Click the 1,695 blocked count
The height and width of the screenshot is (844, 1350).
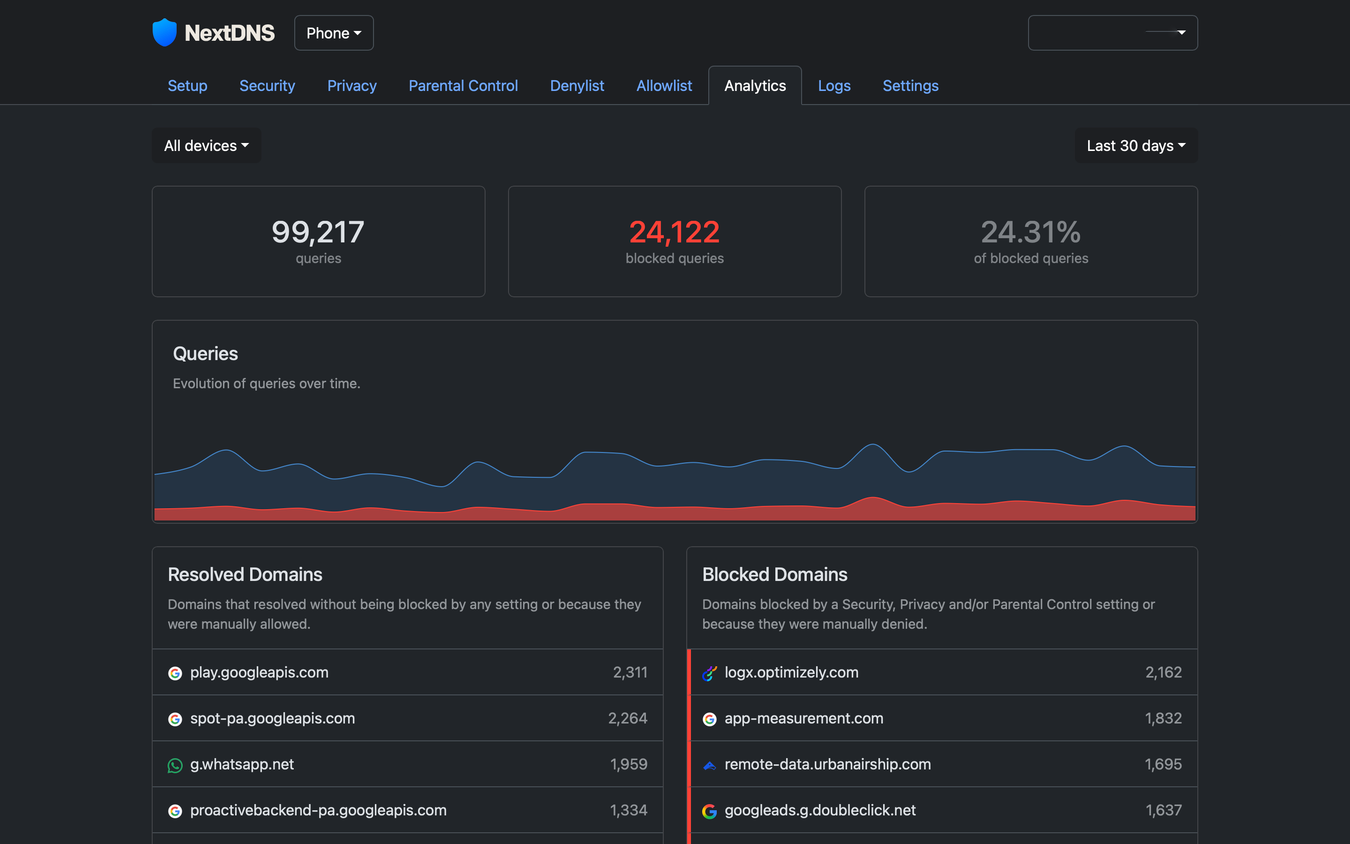(x=1164, y=765)
